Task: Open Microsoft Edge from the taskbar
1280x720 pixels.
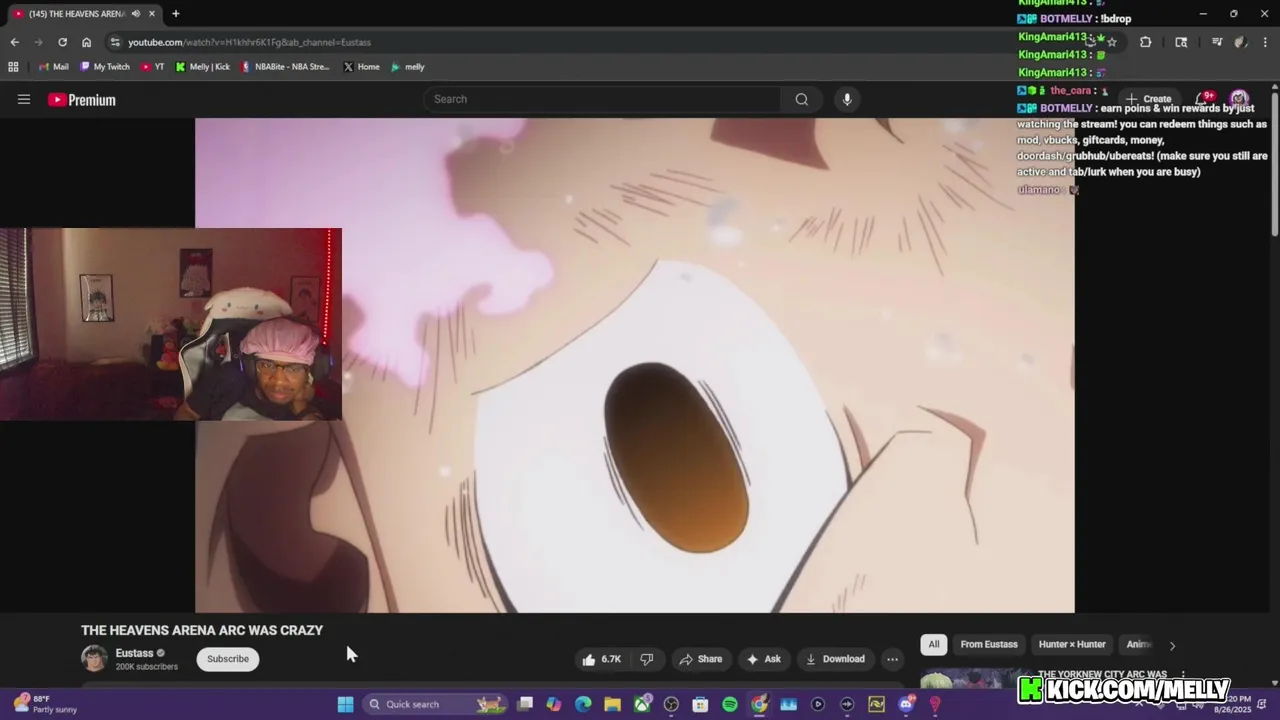Action: pyautogui.click(x=583, y=704)
